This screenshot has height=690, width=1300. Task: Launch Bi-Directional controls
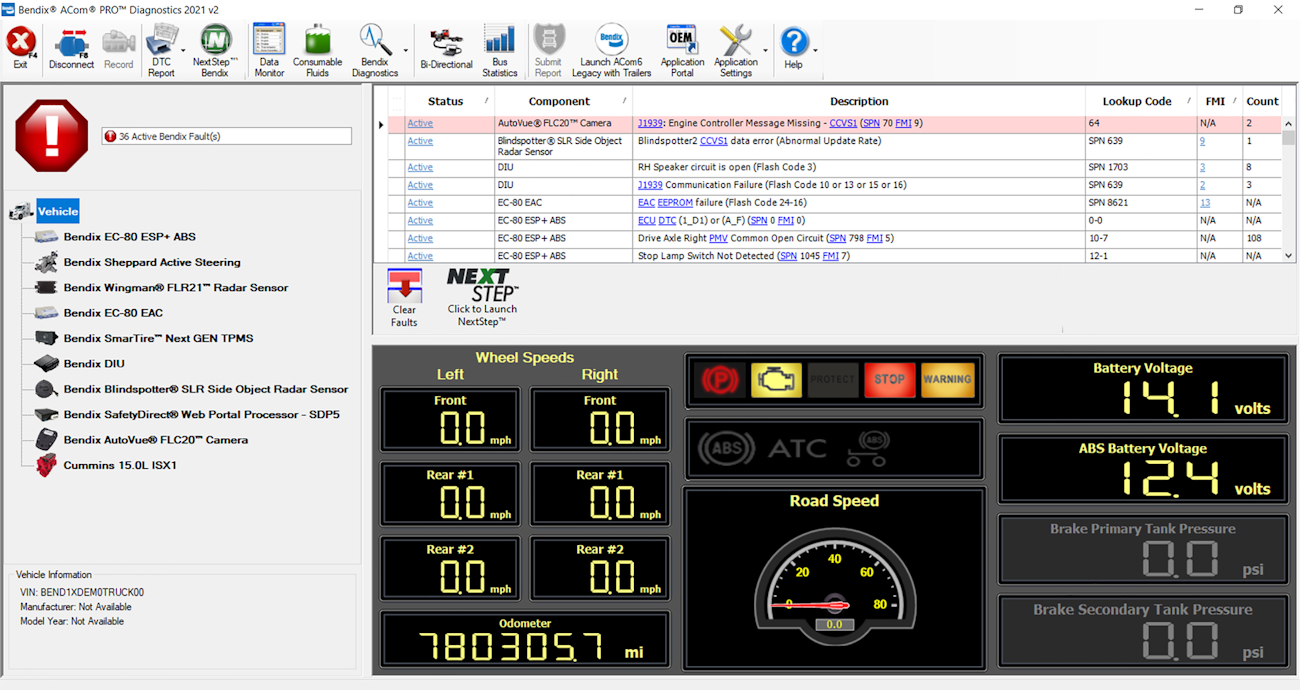click(x=446, y=48)
